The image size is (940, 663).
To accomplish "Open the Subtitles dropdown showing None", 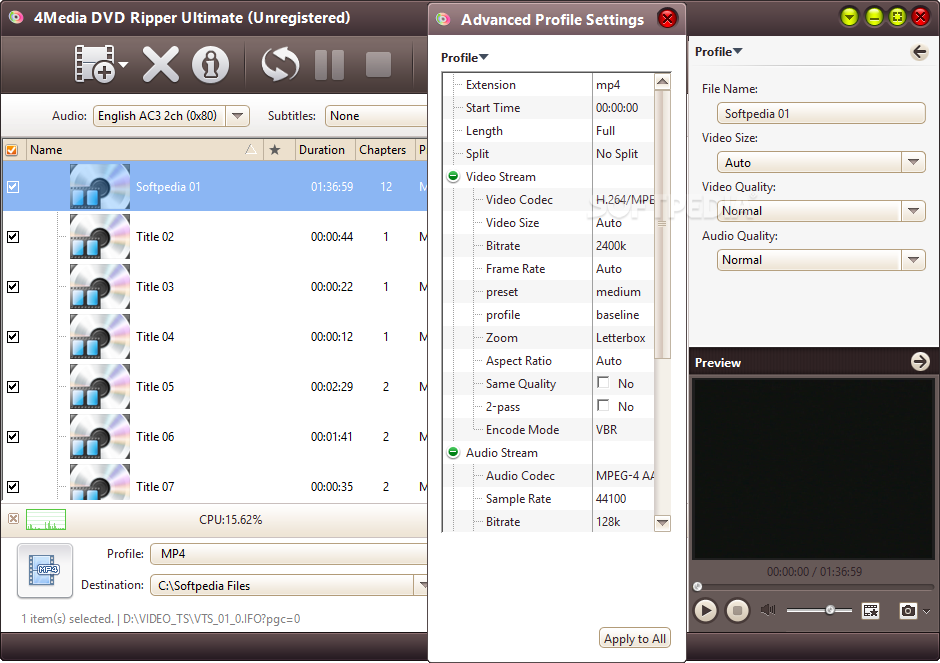I will 376,116.
